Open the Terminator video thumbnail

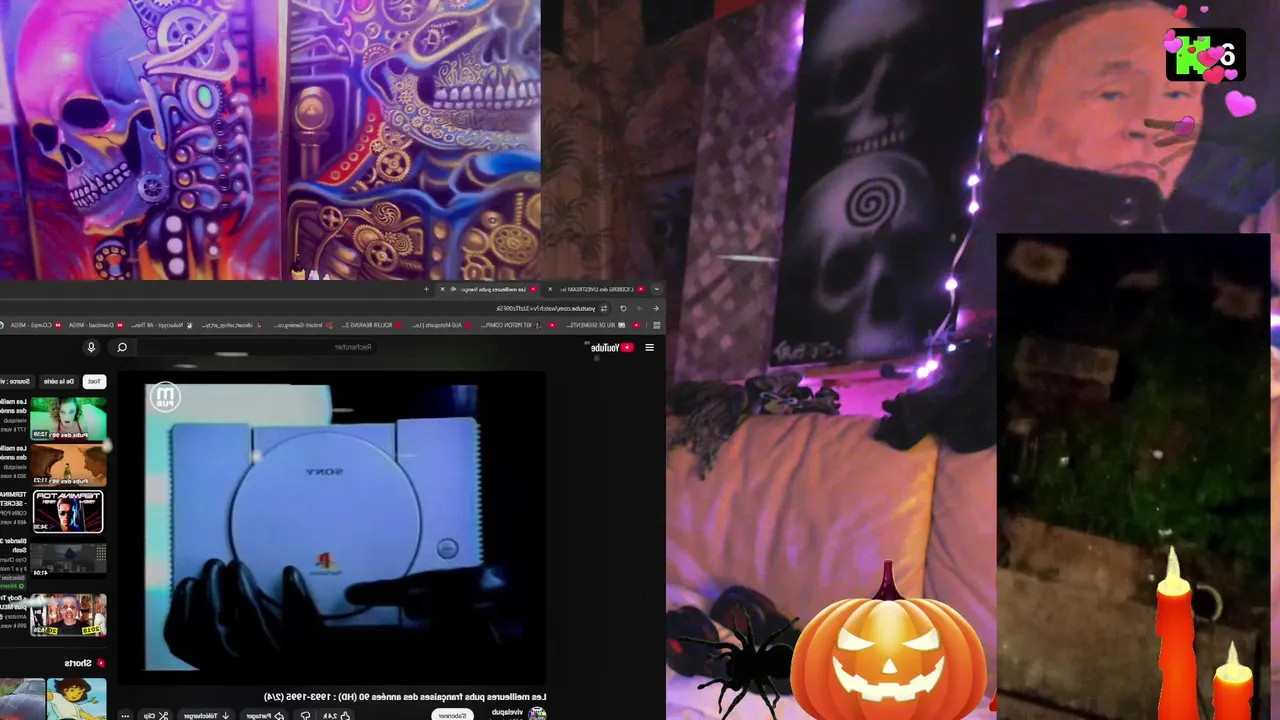(68, 511)
